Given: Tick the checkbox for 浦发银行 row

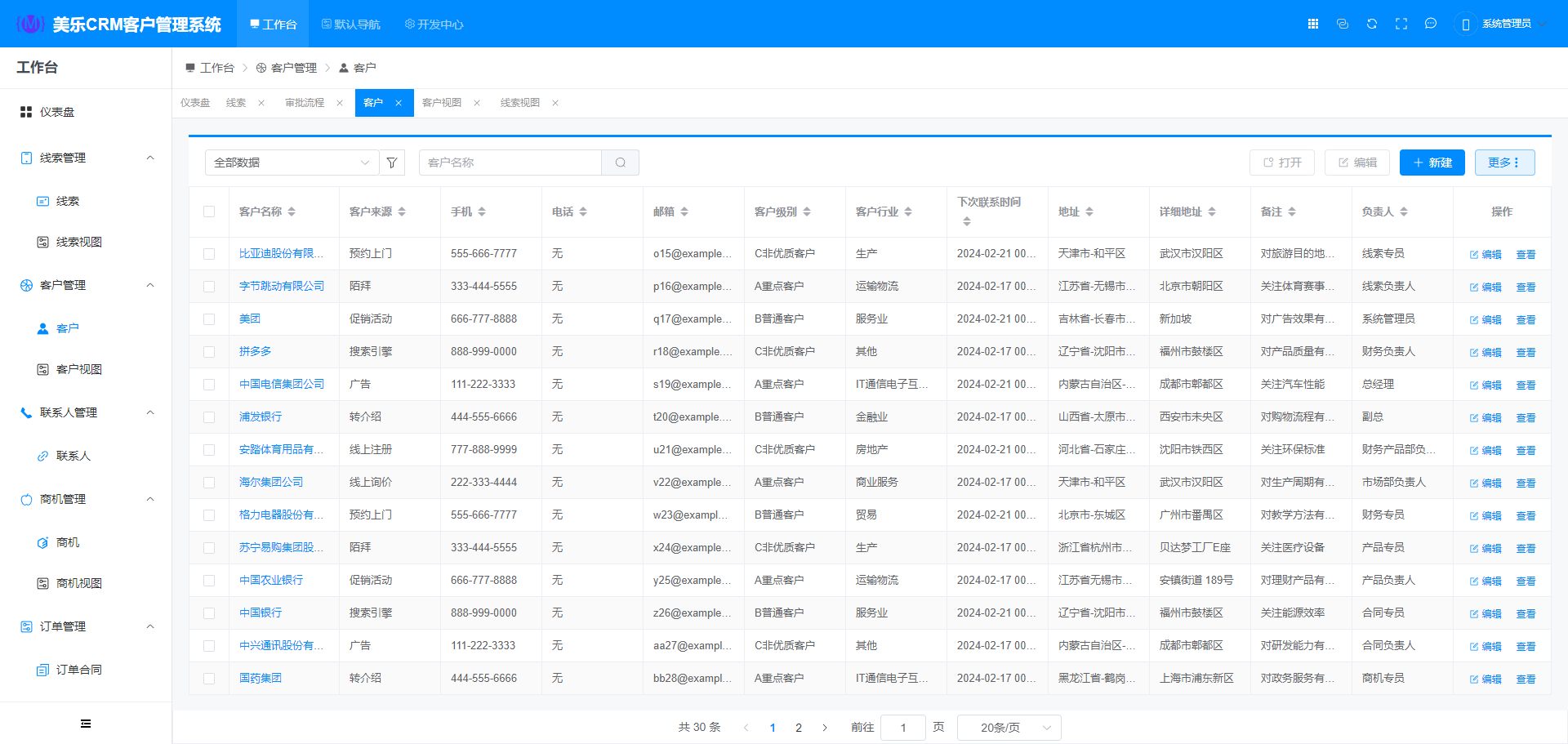Looking at the screenshot, I should point(209,417).
